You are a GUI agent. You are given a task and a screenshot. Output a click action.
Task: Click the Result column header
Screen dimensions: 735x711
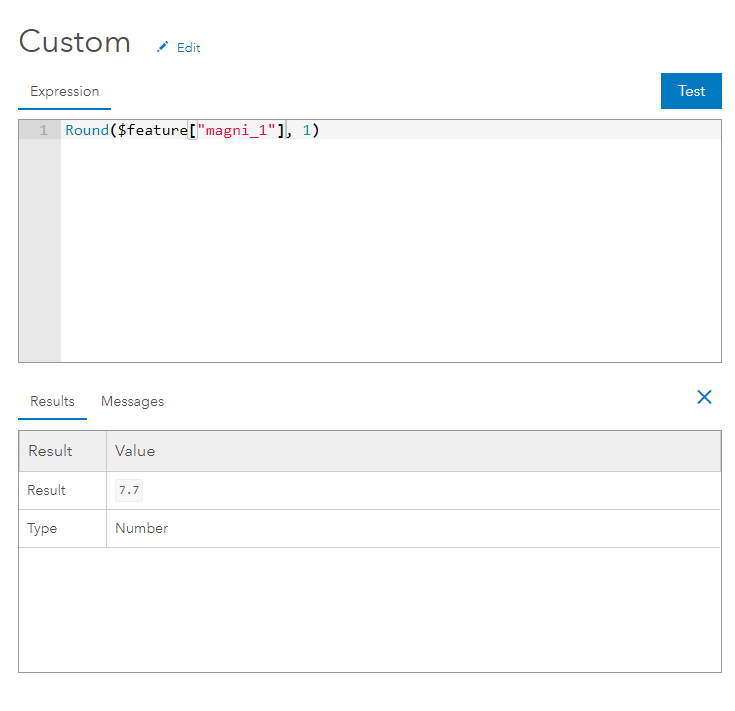pos(50,451)
